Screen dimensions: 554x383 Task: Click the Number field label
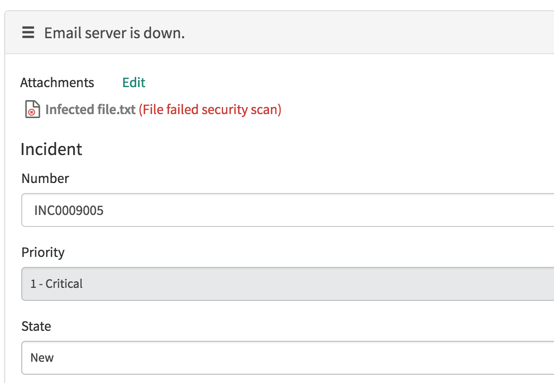point(45,178)
